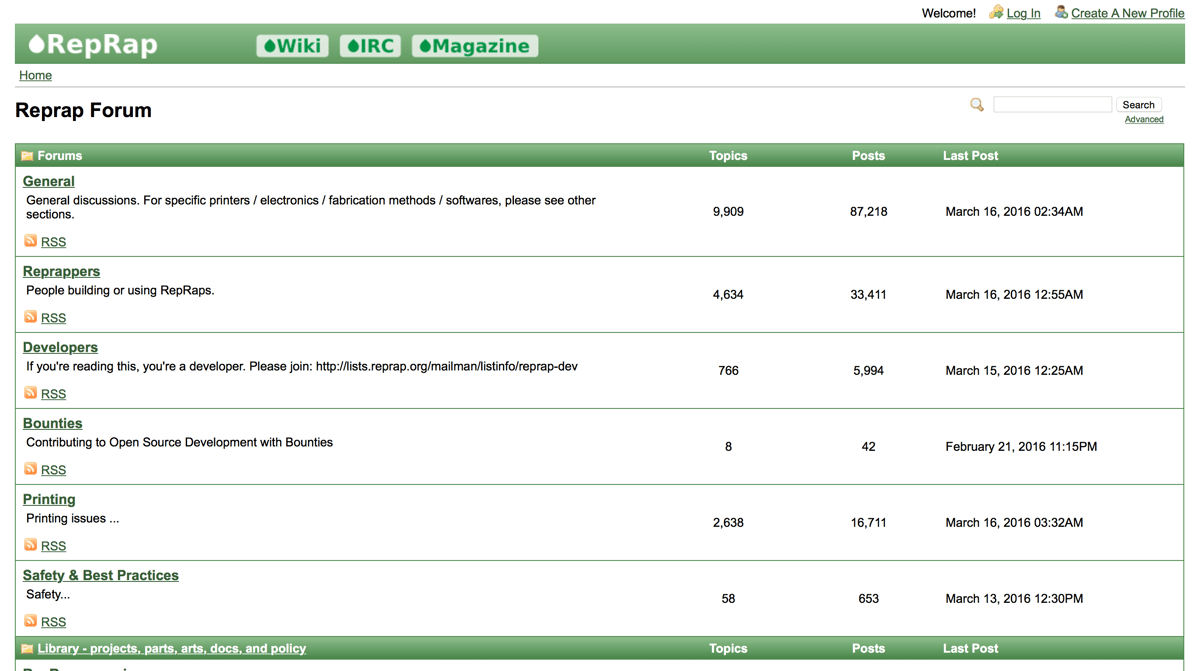Click the General topics count 9,909
Image resolution: width=1200 pixels, height=671 pixels.
click(x=728, y=212)
